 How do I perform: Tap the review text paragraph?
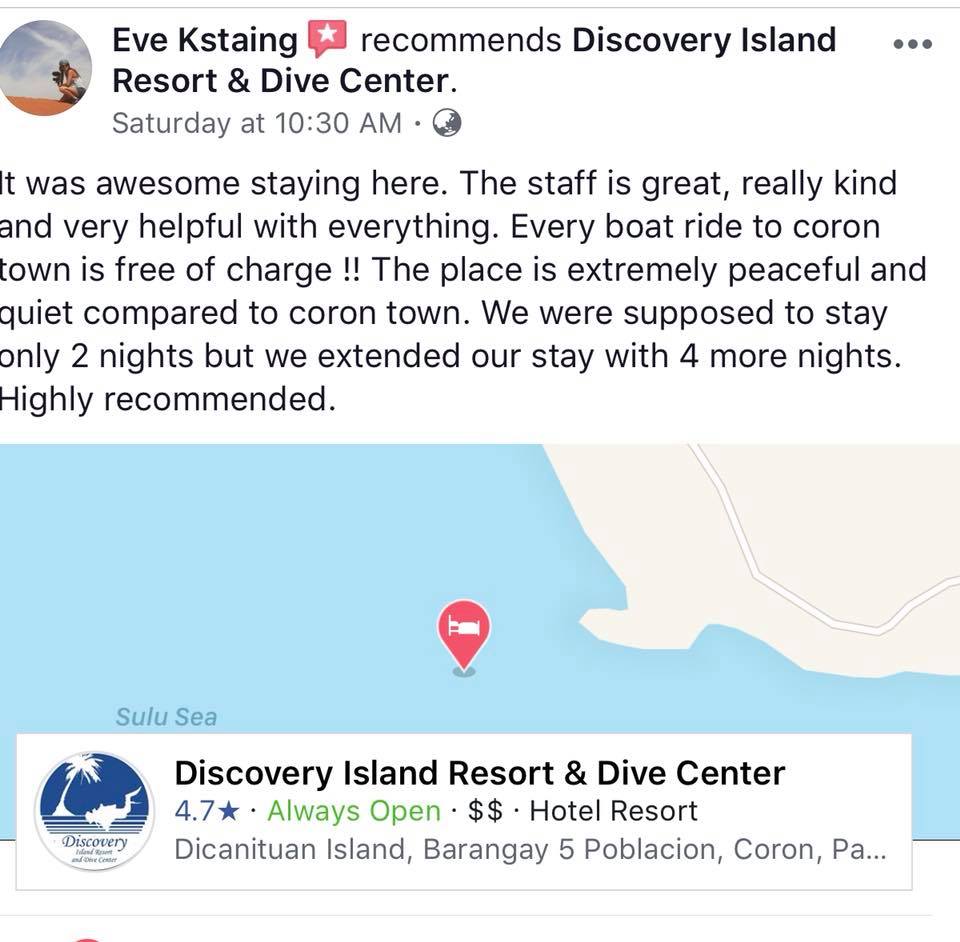click(x=463, y=291)
